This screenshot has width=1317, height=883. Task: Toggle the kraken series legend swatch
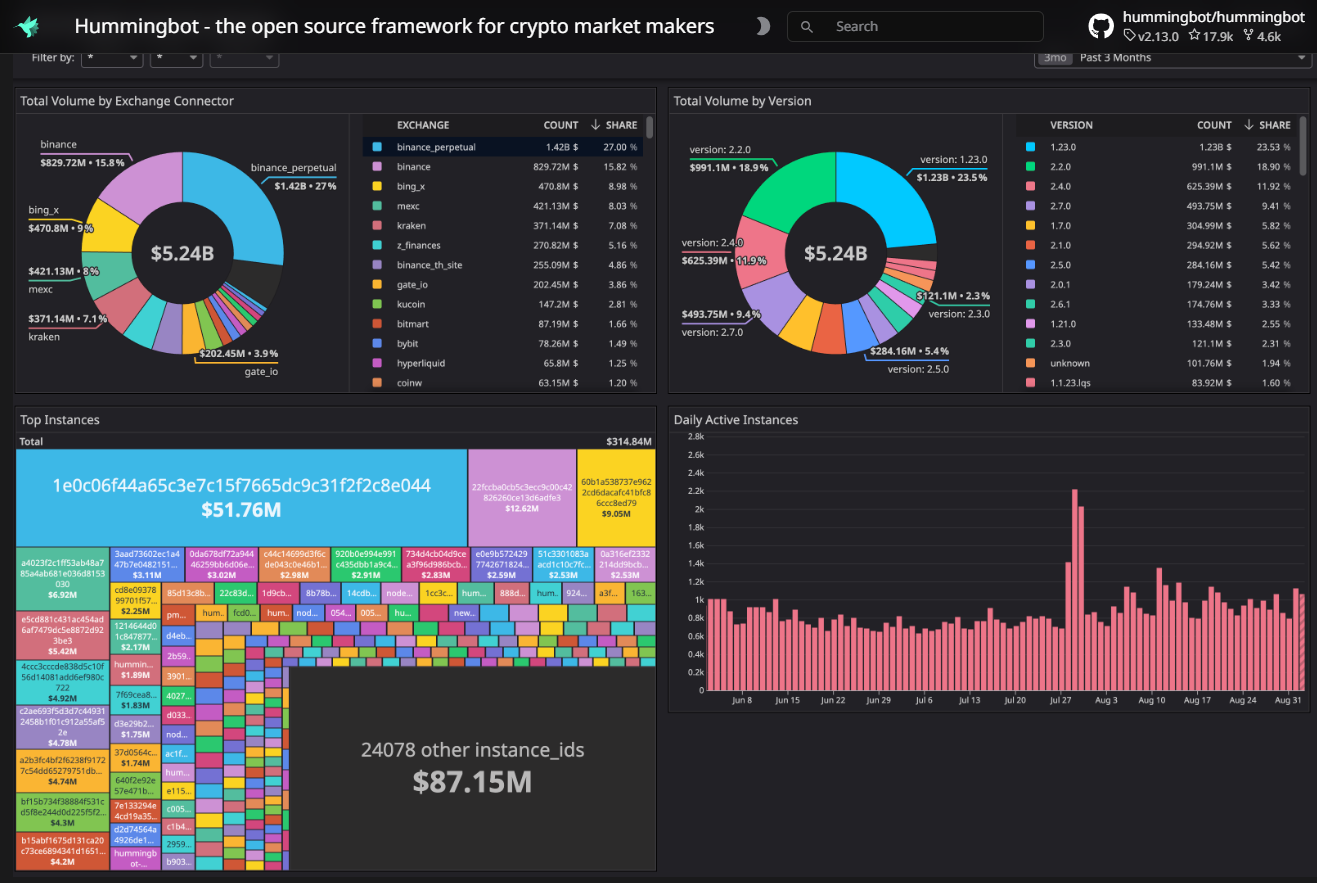pos(377,226)
